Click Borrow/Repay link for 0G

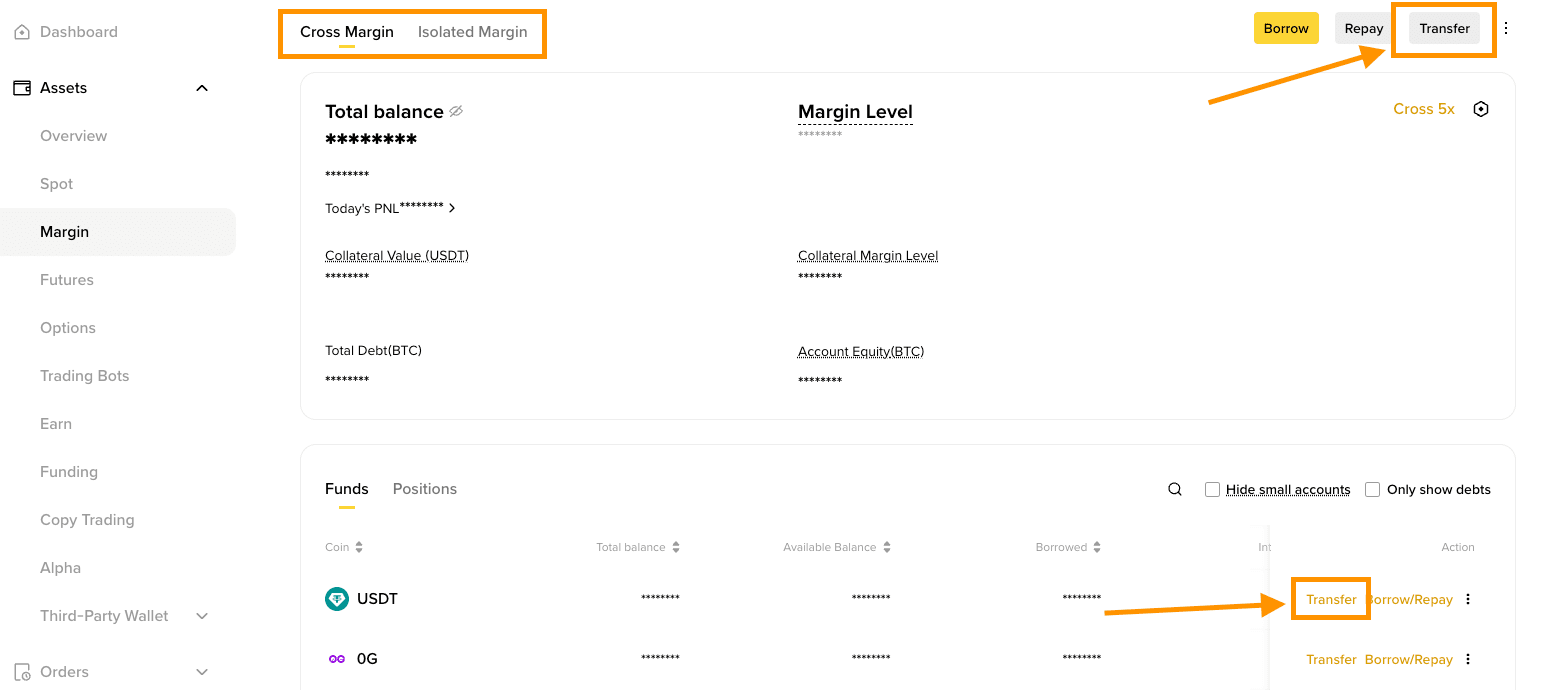click(x=1408, y=659)
